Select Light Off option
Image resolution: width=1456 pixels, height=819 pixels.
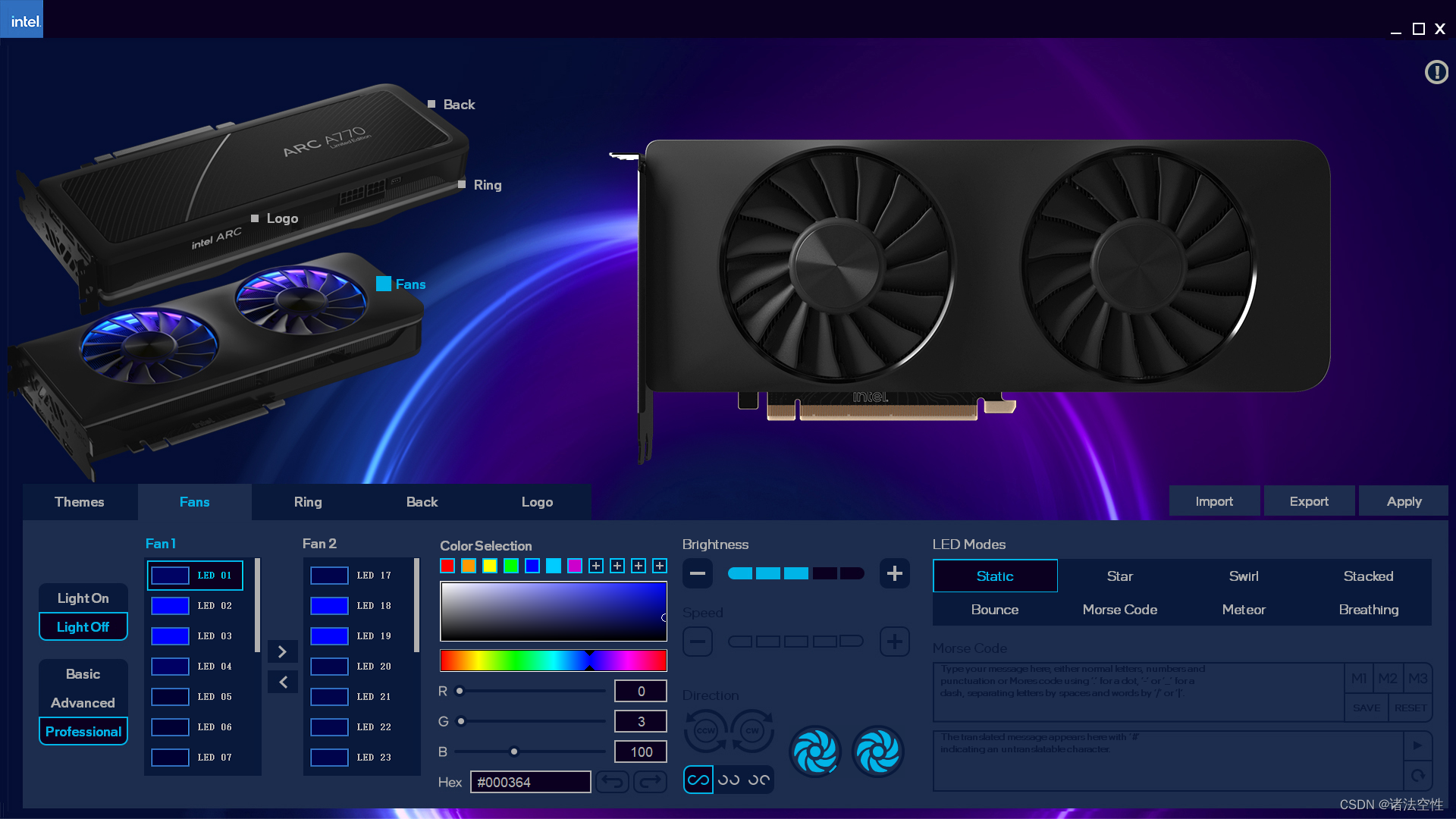83,627
